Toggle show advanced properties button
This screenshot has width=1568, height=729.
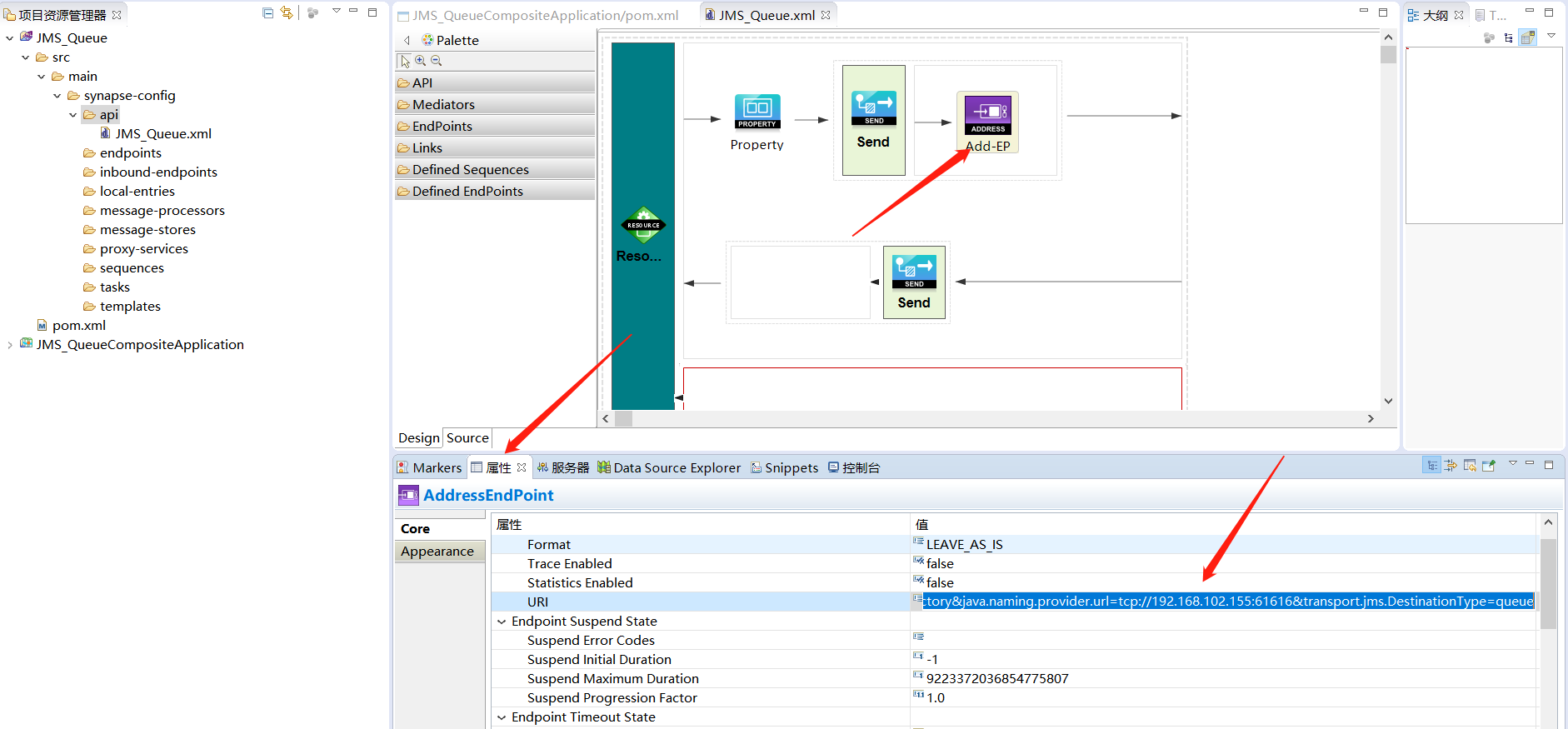tap(1451, 466)
